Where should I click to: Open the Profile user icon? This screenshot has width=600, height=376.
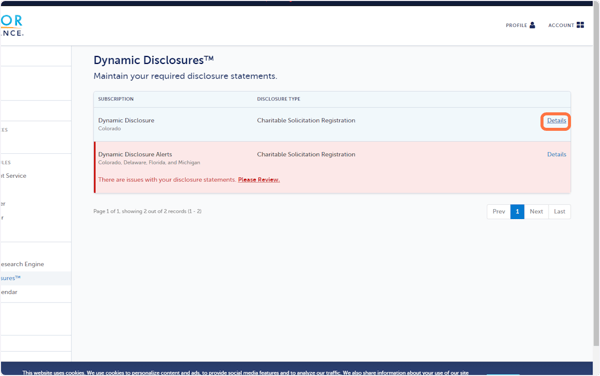click(x=532, y=25)
